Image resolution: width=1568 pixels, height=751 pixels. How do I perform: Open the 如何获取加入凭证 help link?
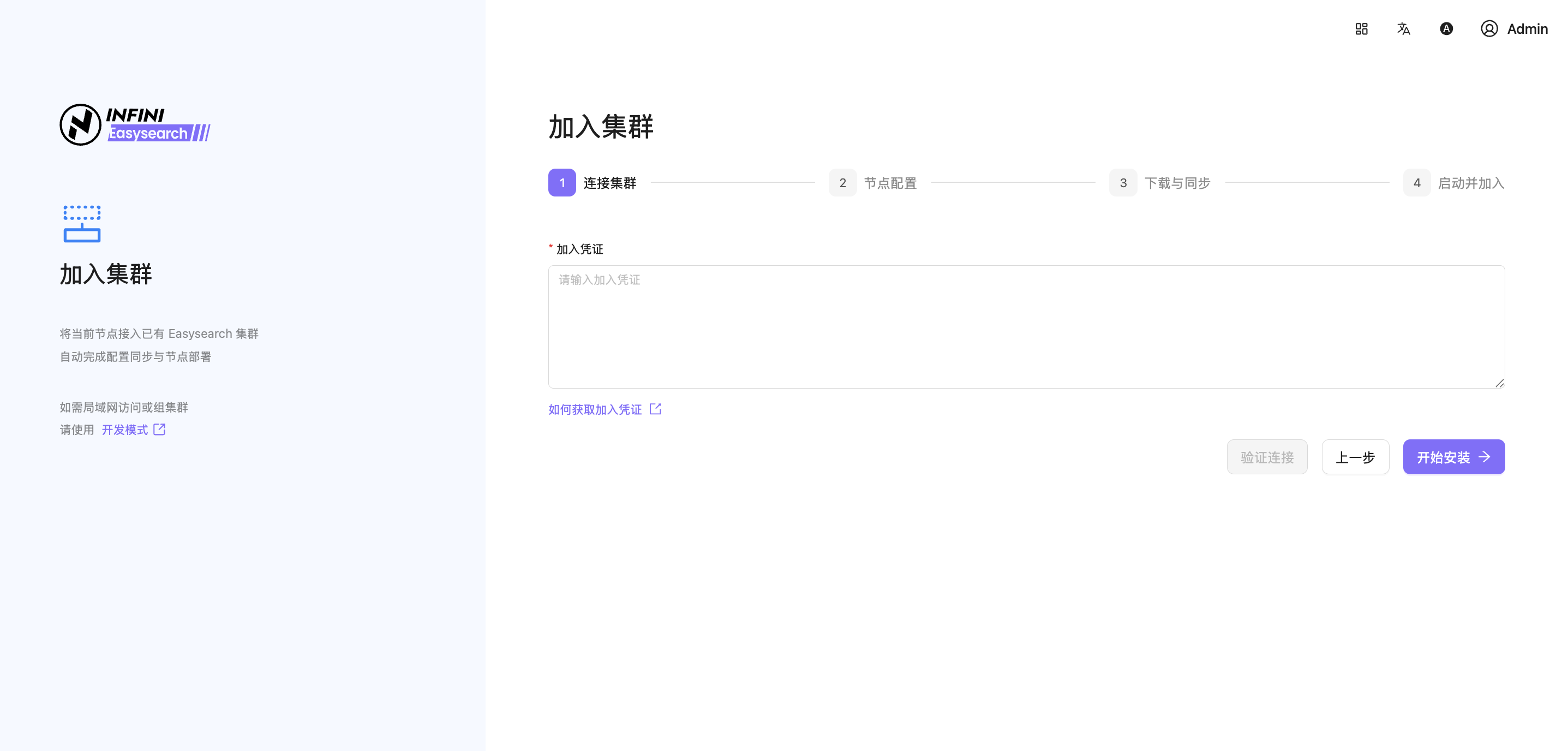595,409
